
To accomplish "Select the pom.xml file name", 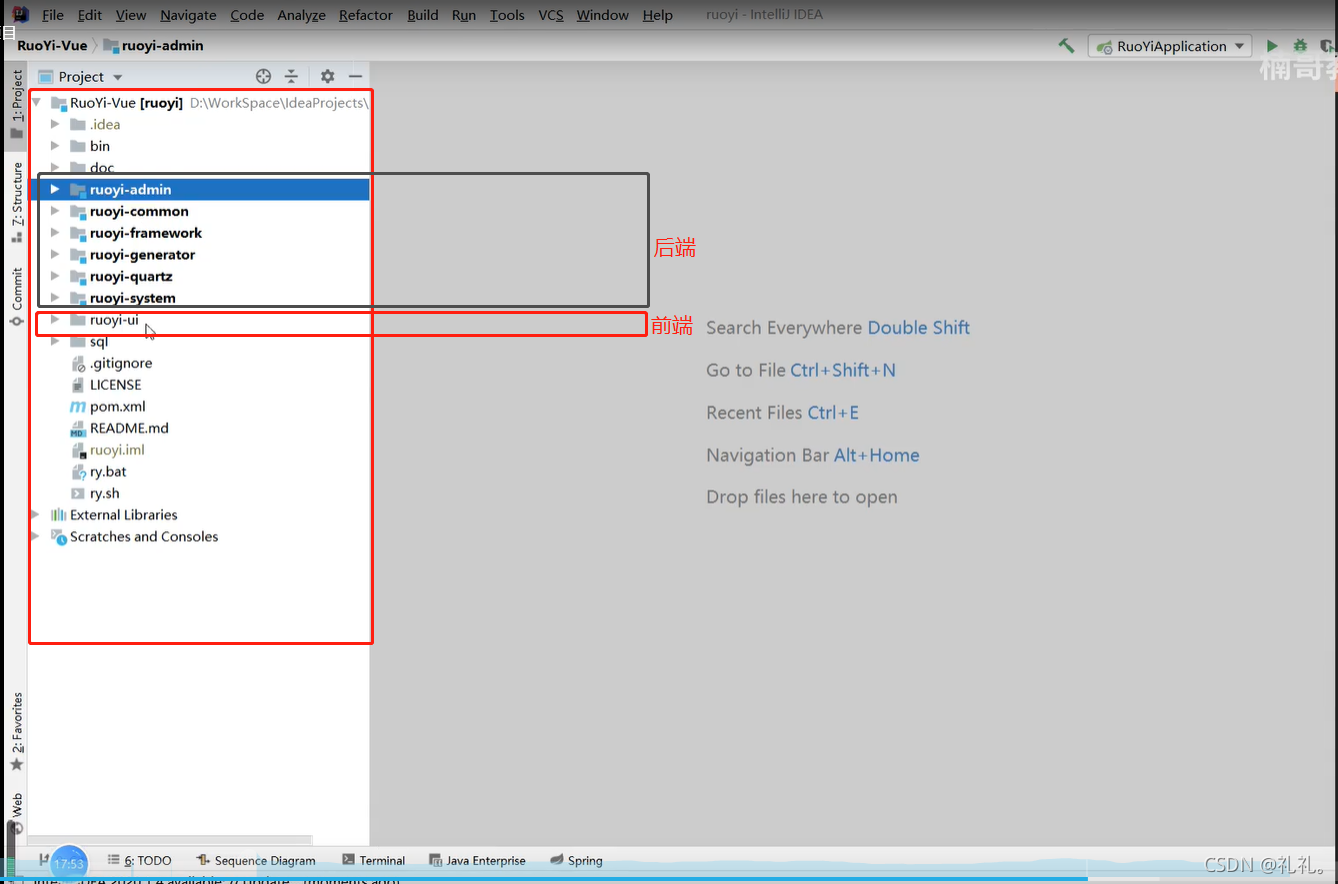I will [117, 406].
